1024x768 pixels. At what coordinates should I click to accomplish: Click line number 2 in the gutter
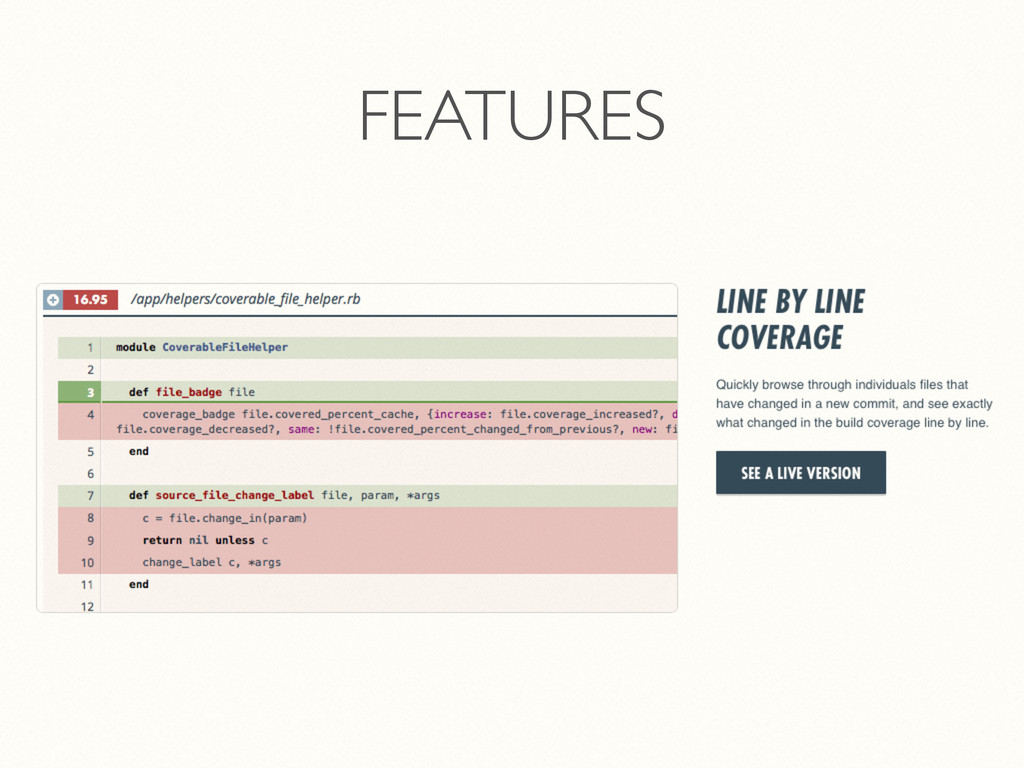click(x=90, y=370)
